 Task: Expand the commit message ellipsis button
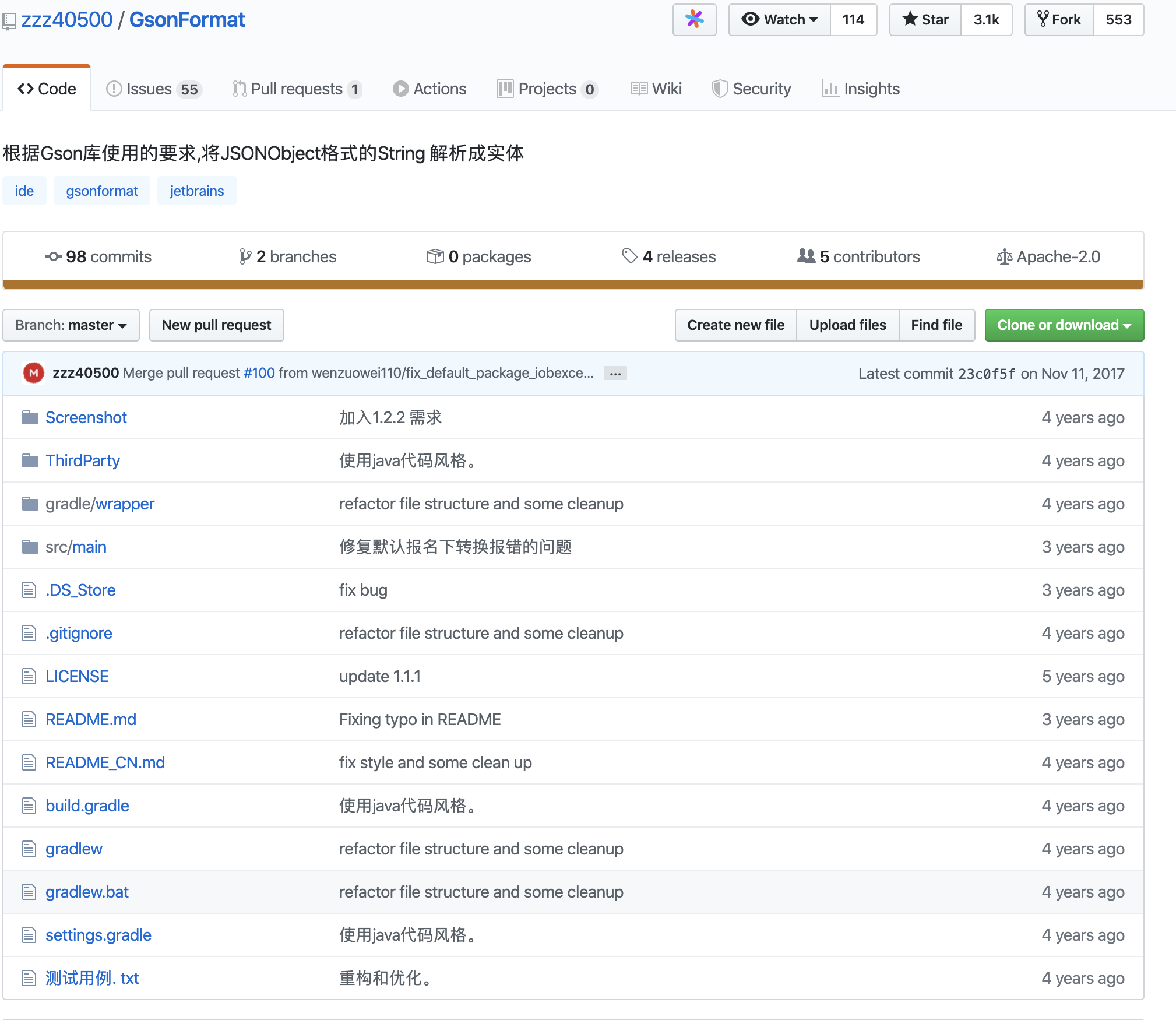pyautogui.click(x=615, y=374)
